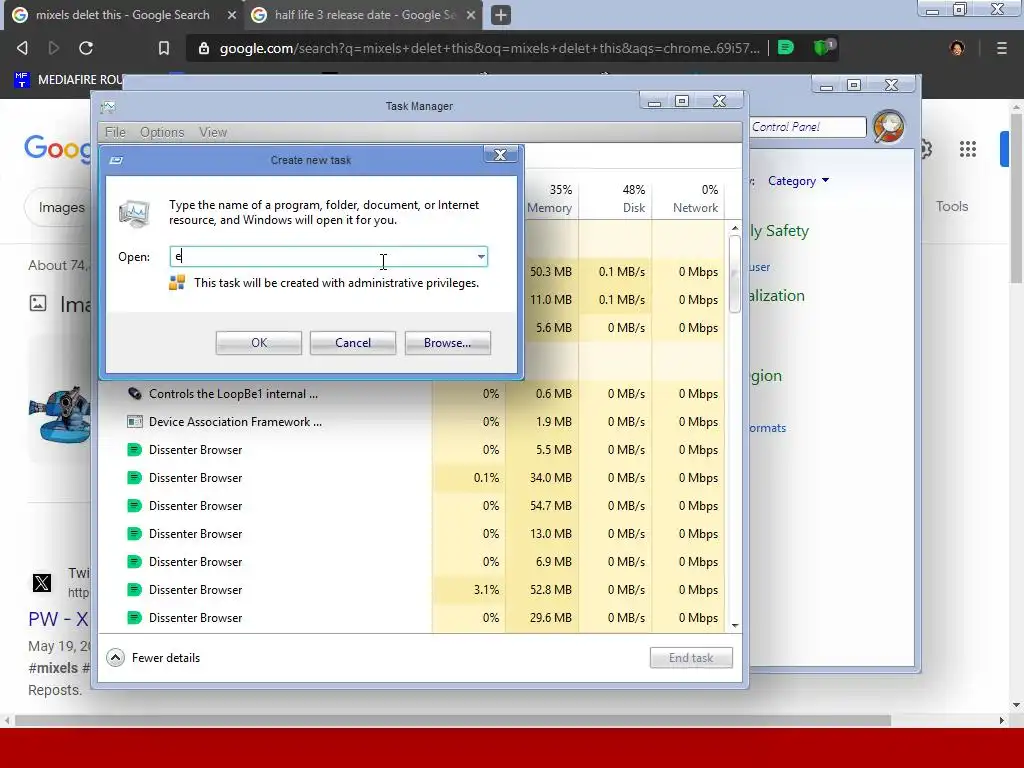
Task: Open the Open field dropdown arrow
Action: tap(481, 257)
